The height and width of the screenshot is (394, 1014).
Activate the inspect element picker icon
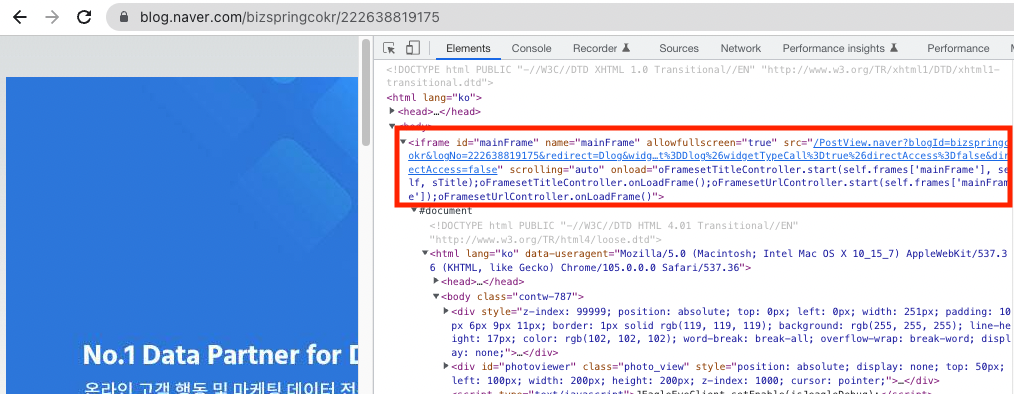389,49
